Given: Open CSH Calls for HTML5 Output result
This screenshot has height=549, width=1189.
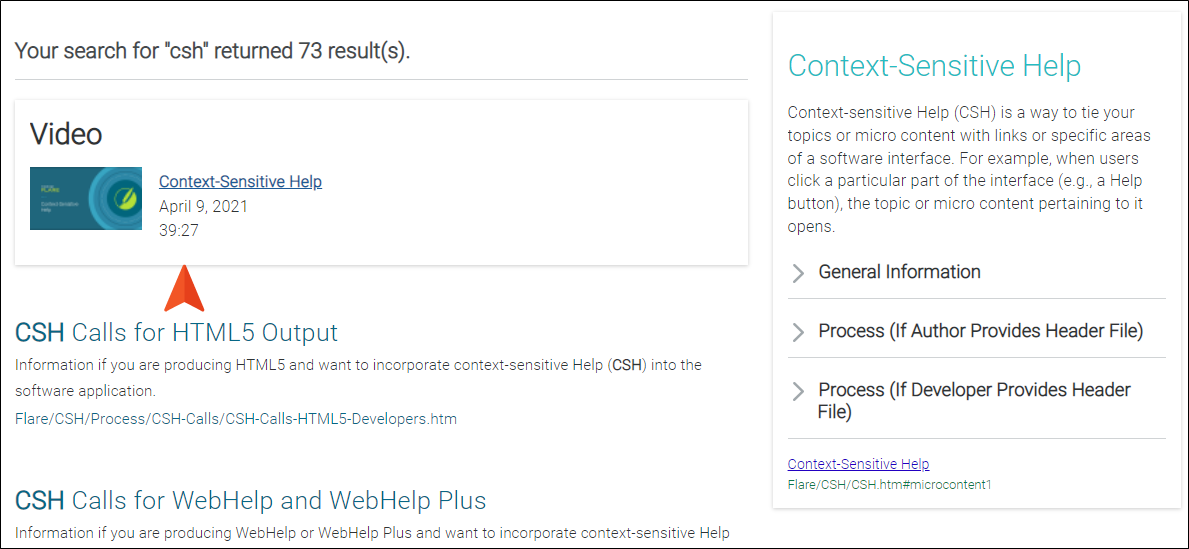Looking at the screenshot, I should pyautogui.click(x=177, y=333).
